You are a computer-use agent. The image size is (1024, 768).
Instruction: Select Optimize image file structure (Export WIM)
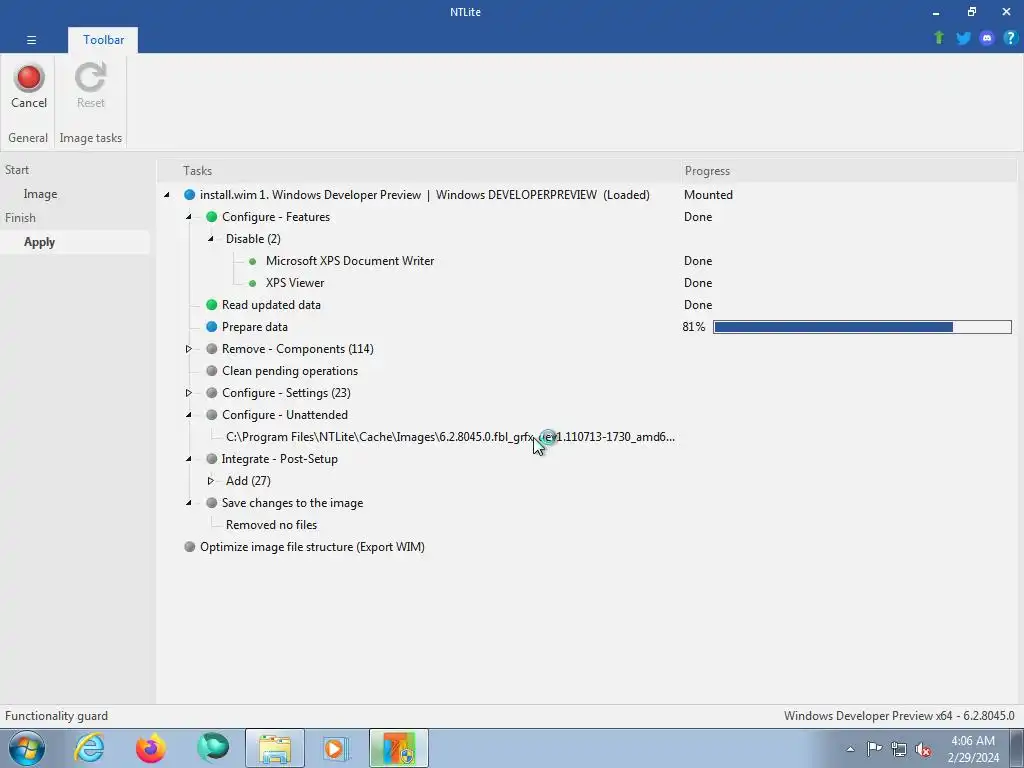(x=312, y=547)
